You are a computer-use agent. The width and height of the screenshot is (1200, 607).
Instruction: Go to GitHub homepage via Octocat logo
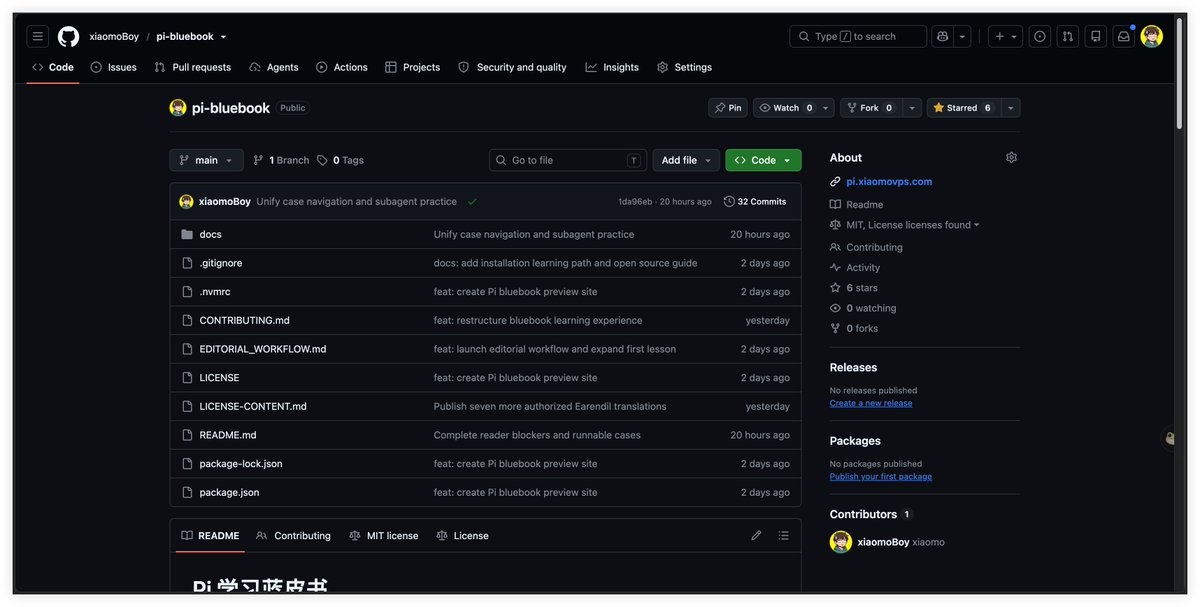(68, 36)
